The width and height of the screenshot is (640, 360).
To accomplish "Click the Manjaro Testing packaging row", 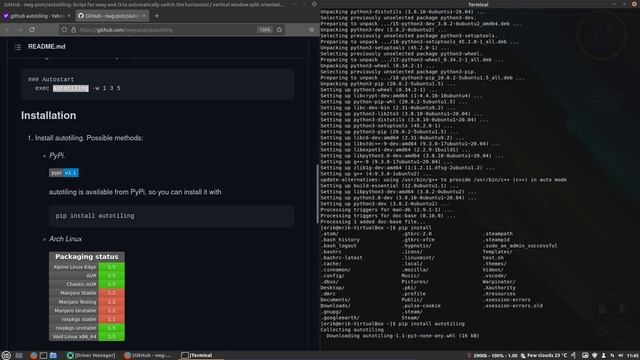I will pos(87,302).
